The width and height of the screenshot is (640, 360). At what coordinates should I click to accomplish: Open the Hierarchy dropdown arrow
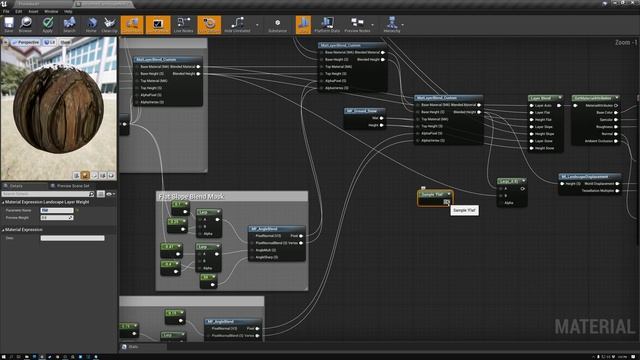click(x=403, y=25)
